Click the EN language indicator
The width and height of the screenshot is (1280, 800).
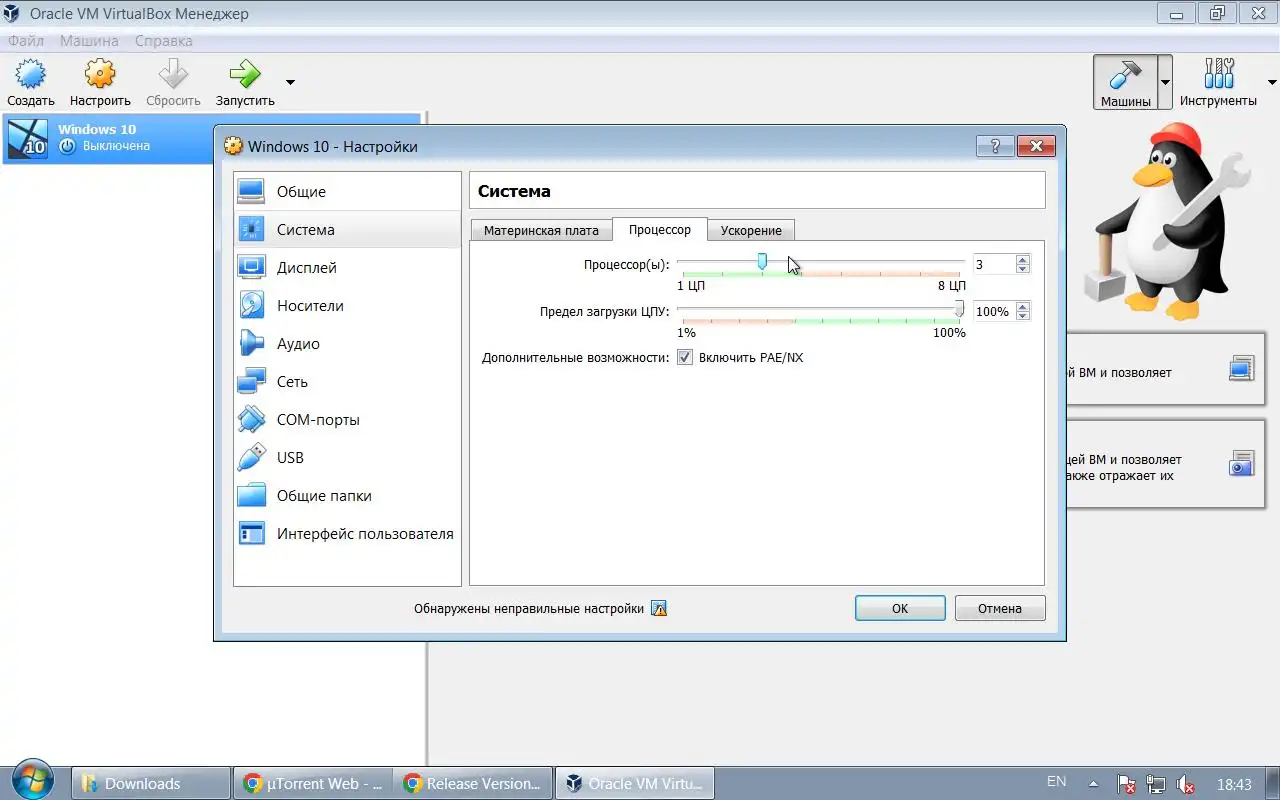coord(1056,782)
